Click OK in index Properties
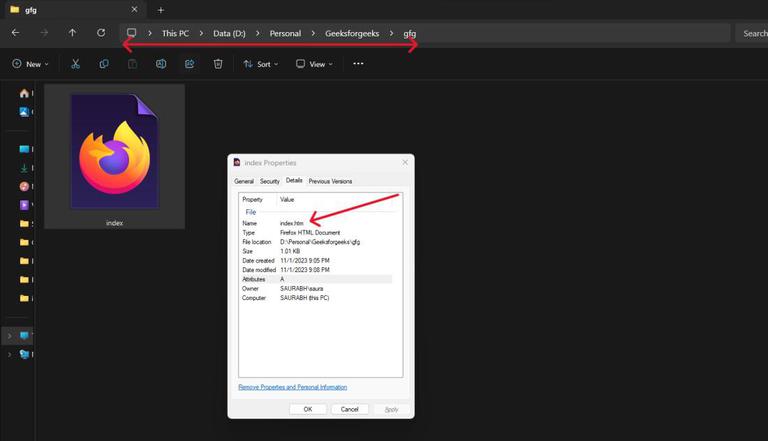Viewport: 768px width, 441px height. 308,409
